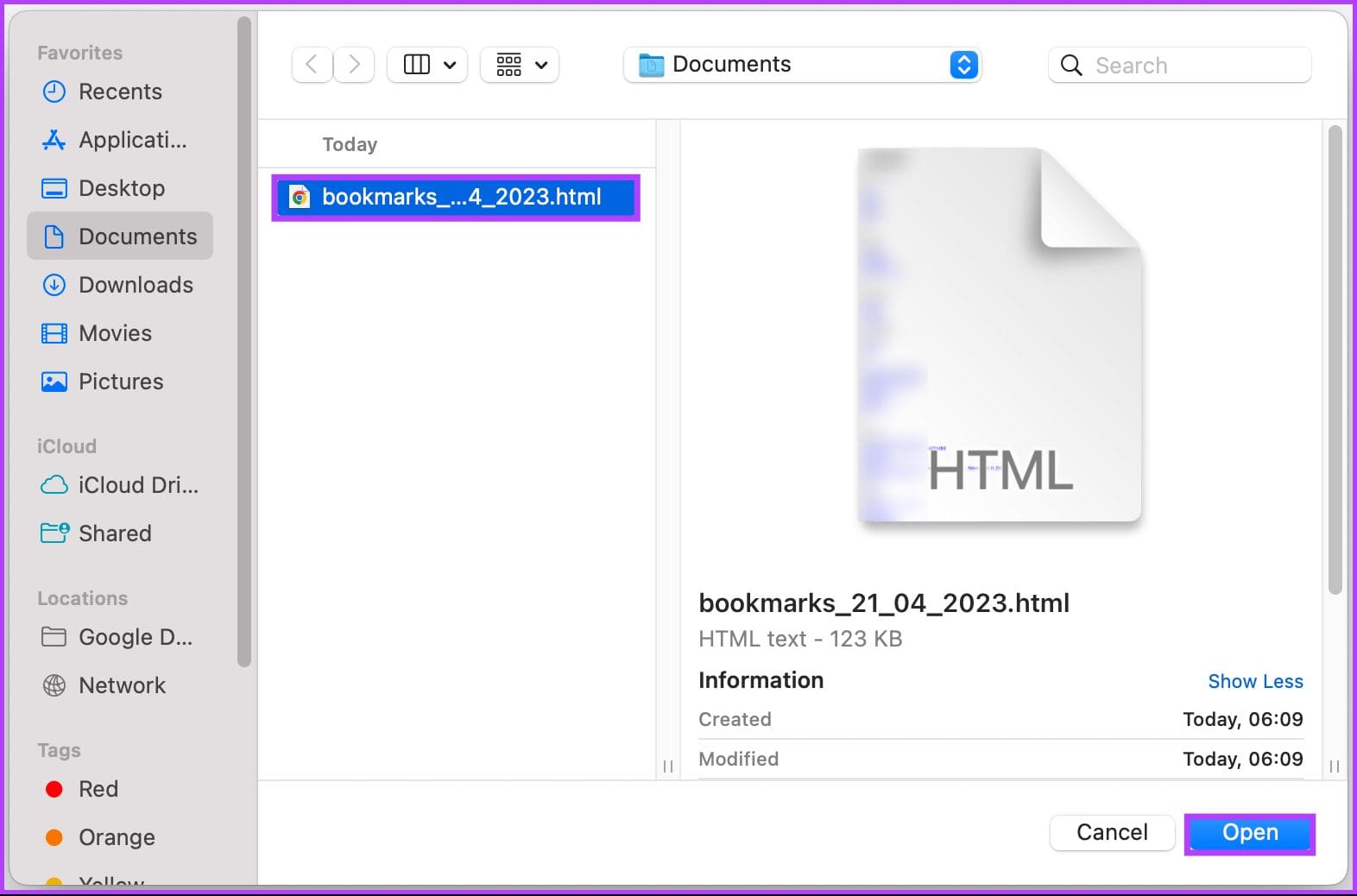Select Movies in the sidebar
Screen dimensions: 1357x896
[120, 333]
